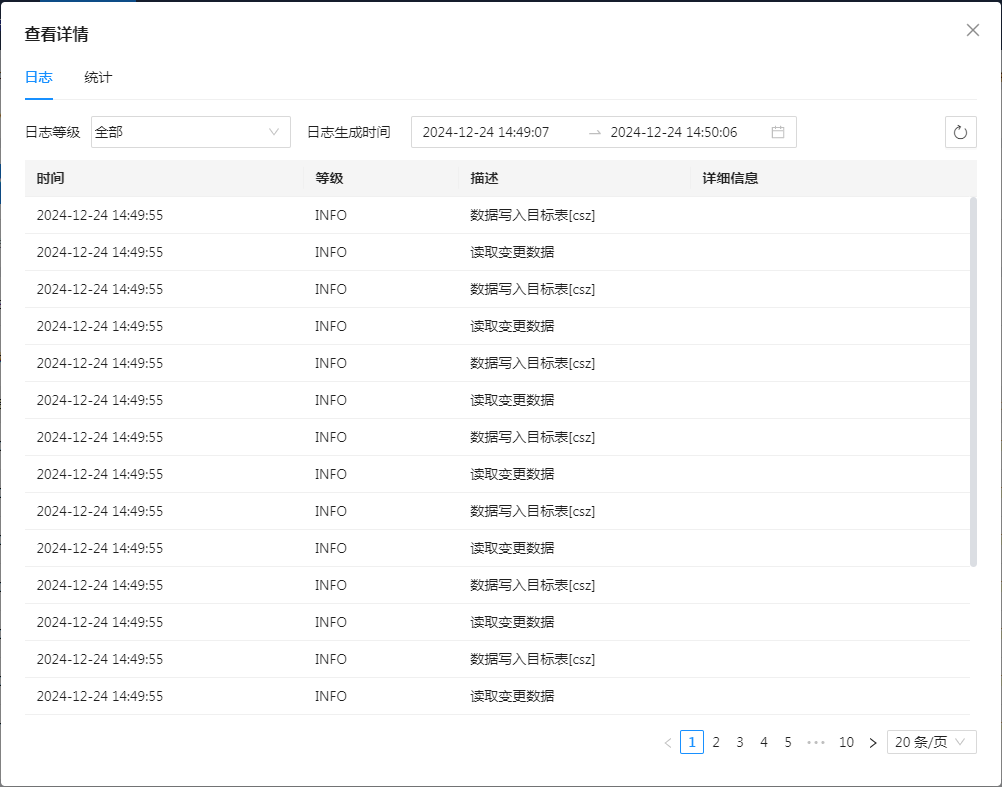Click the previous page arrow
Viewport: 1002px width, 787px height.
point(668,742)
